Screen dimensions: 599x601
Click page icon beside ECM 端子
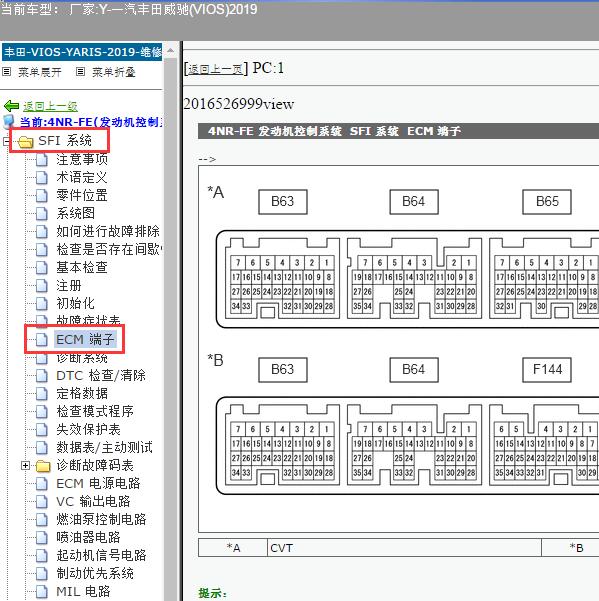(41, 340)
